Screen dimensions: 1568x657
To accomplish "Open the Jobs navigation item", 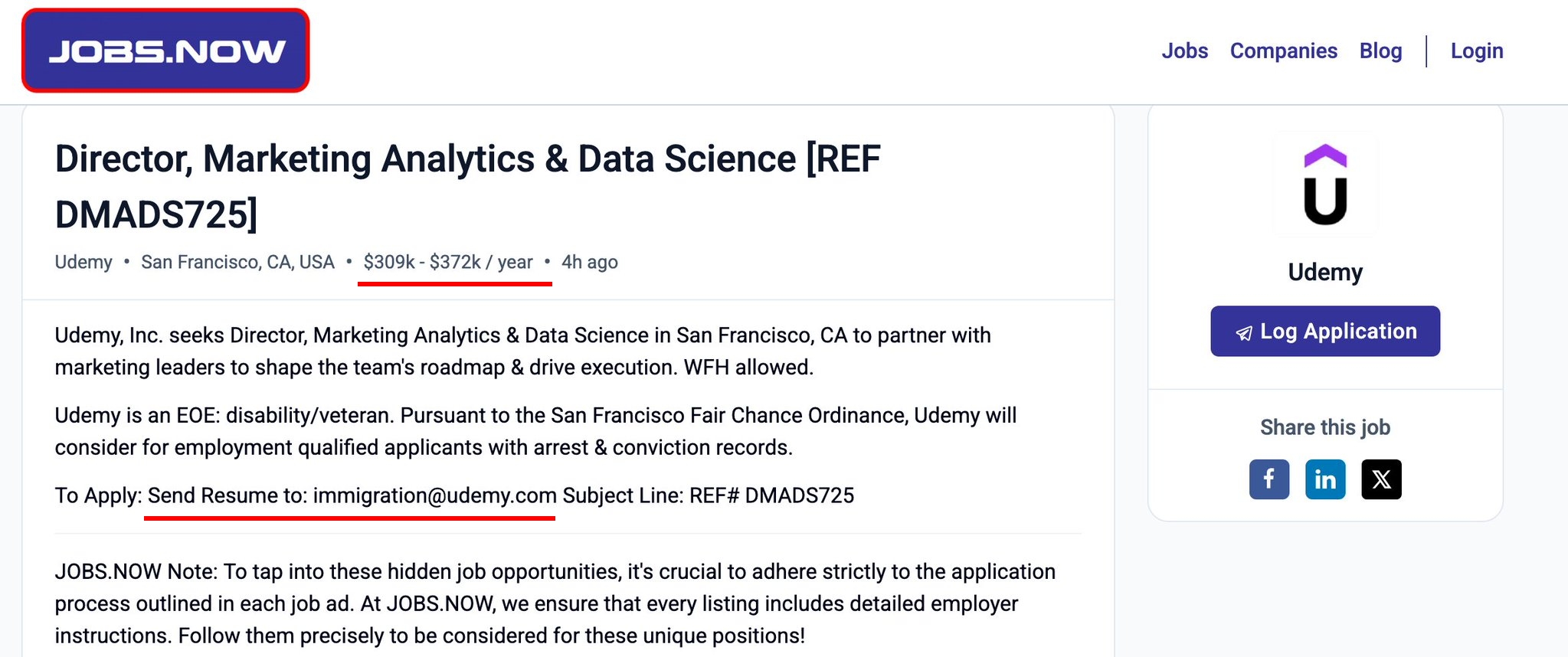I will point(1184,51).
